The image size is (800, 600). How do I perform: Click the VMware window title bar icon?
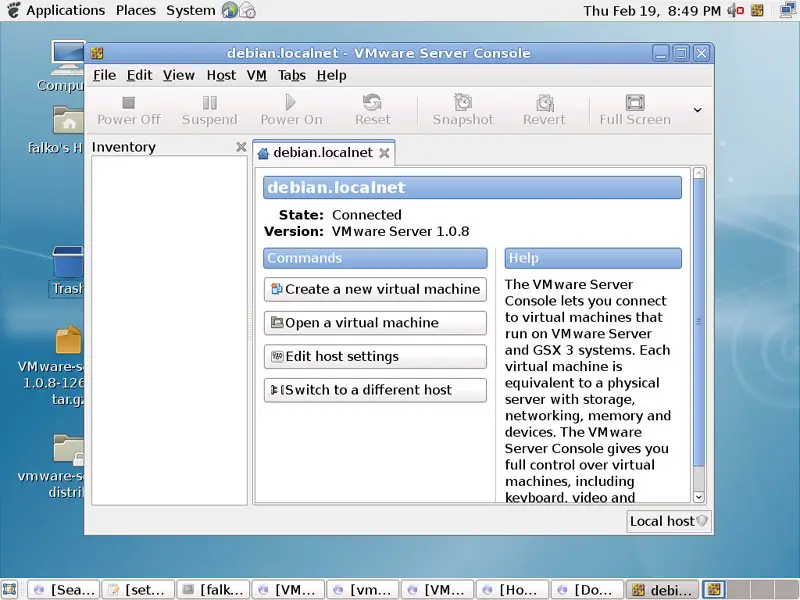pos(97,53)
